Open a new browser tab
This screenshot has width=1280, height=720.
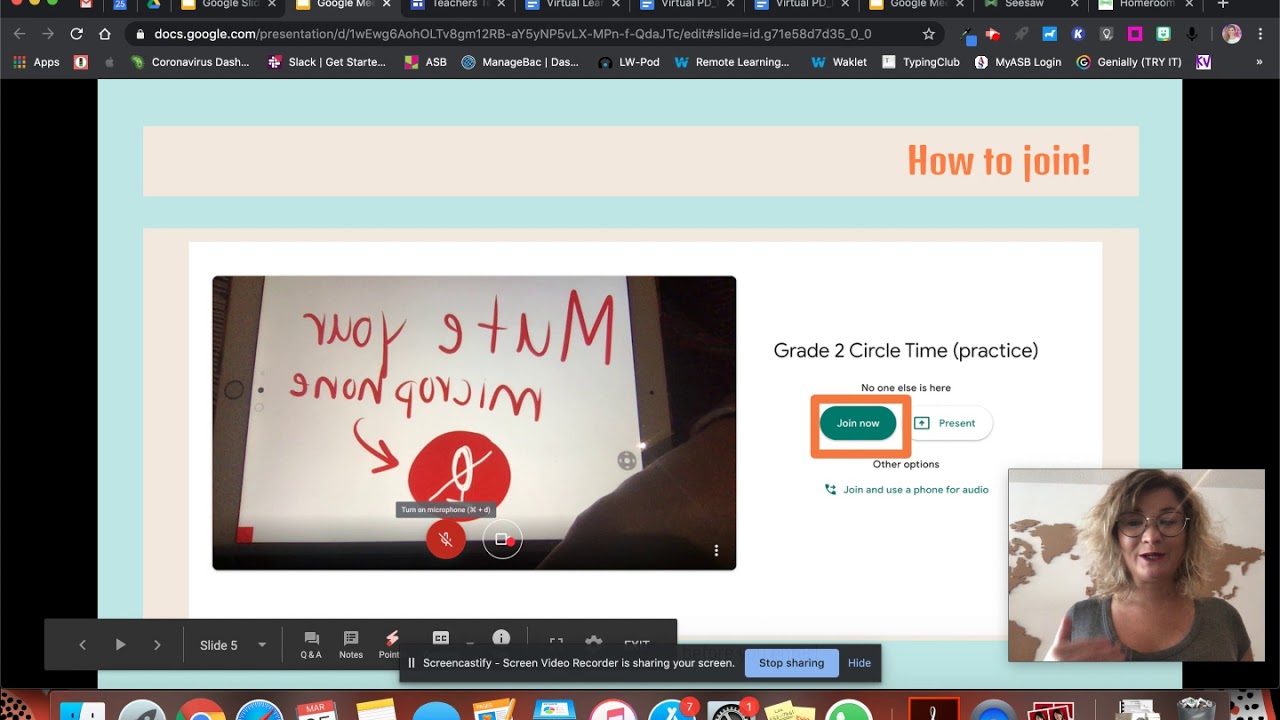1222,4
